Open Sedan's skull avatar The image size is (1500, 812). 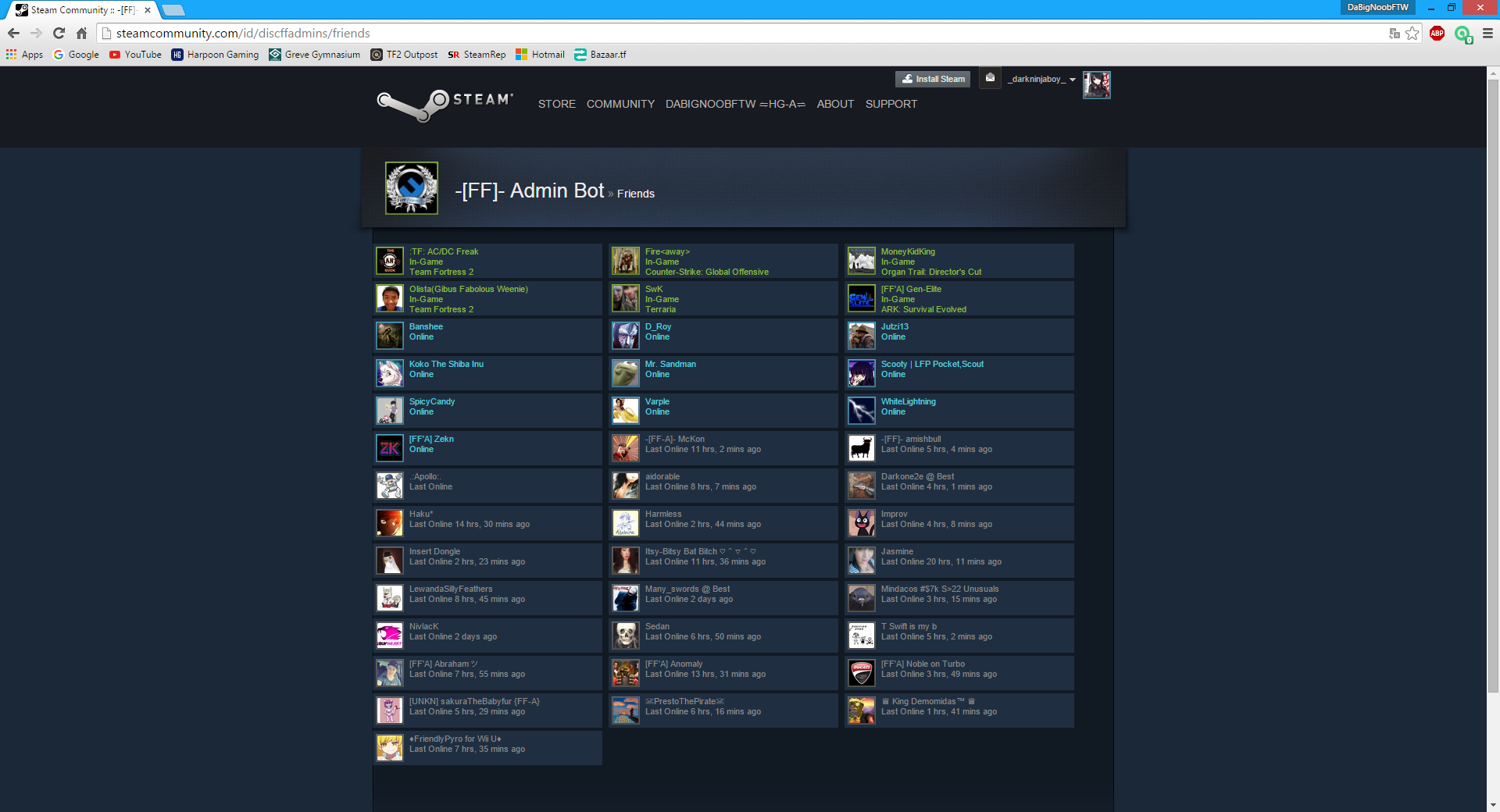click(626, 636)
